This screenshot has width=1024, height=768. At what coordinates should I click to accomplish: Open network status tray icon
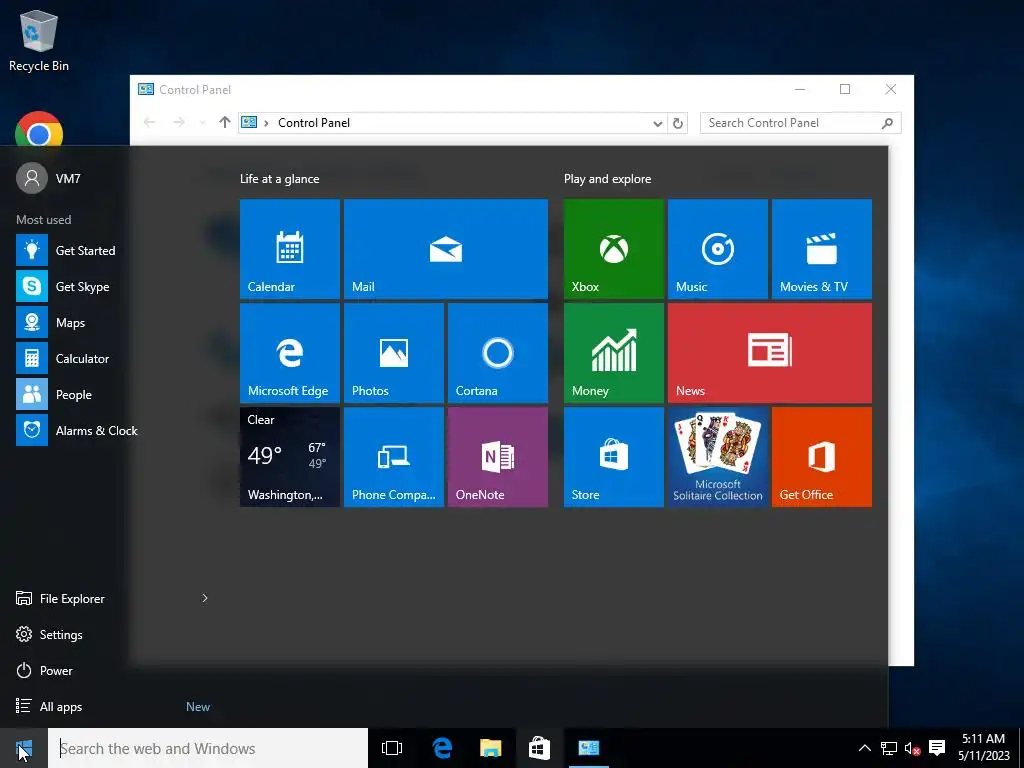pos(888,748)
